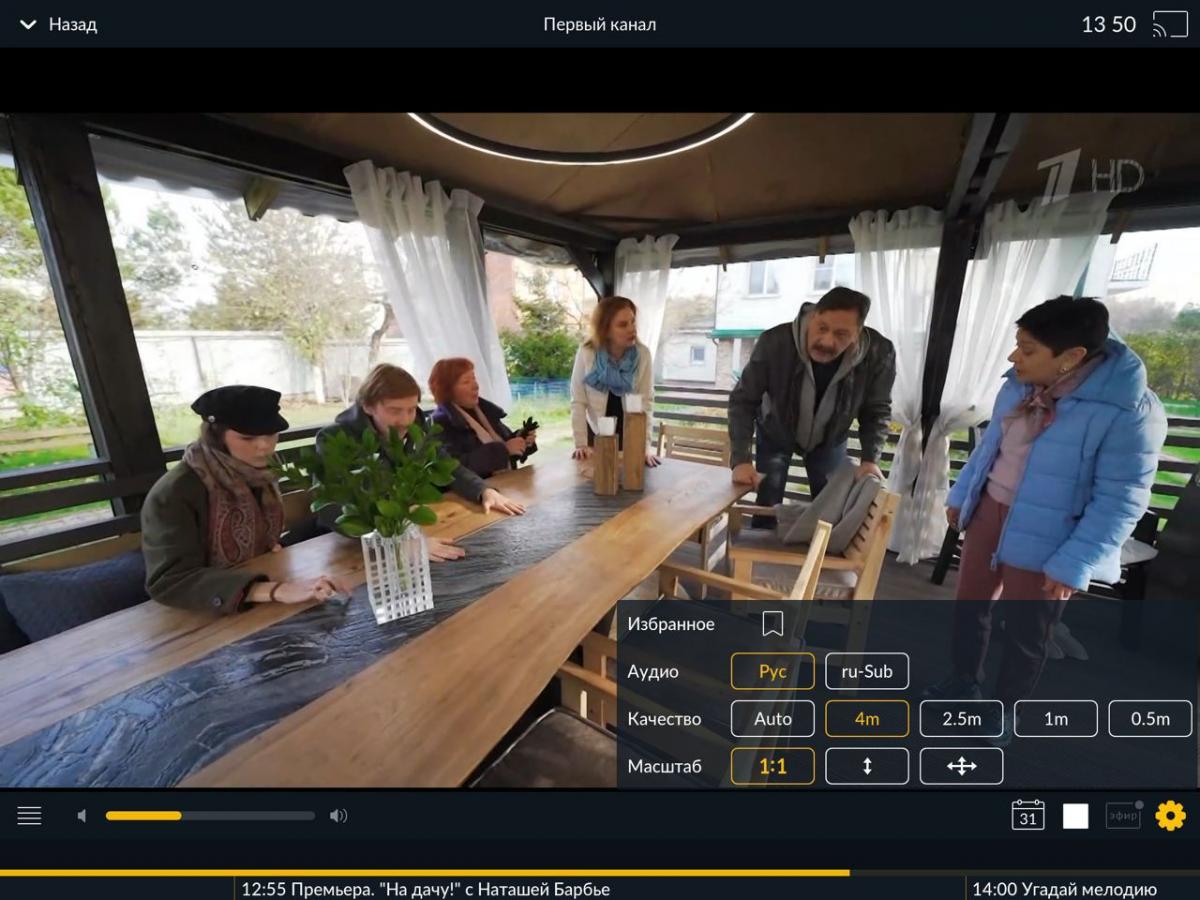This screenshot has width=1200, height=900.
Task: Select the Рус audio track
Action: [772, 671]
